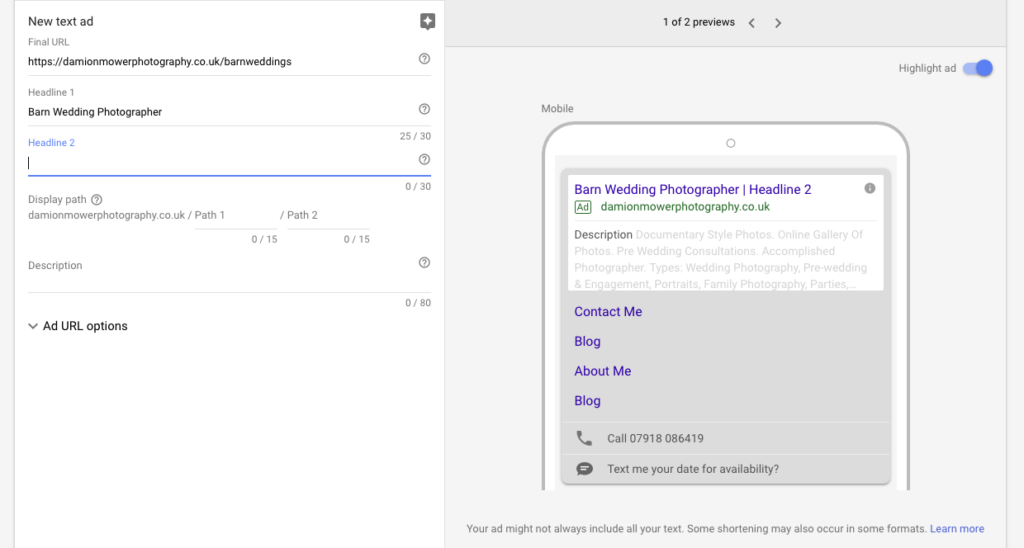
Task: Click the '1 of 2 previews' text
Action: (699, 22)
